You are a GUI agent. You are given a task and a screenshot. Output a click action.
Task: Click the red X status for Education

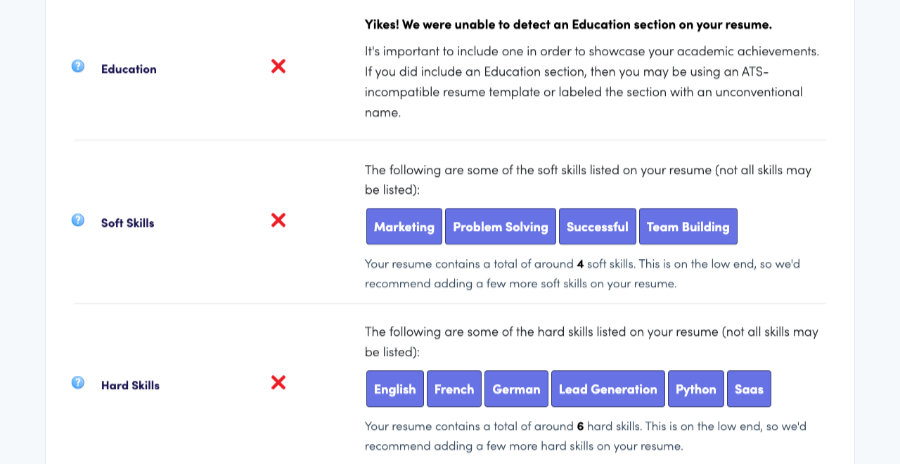pos(278,67)
